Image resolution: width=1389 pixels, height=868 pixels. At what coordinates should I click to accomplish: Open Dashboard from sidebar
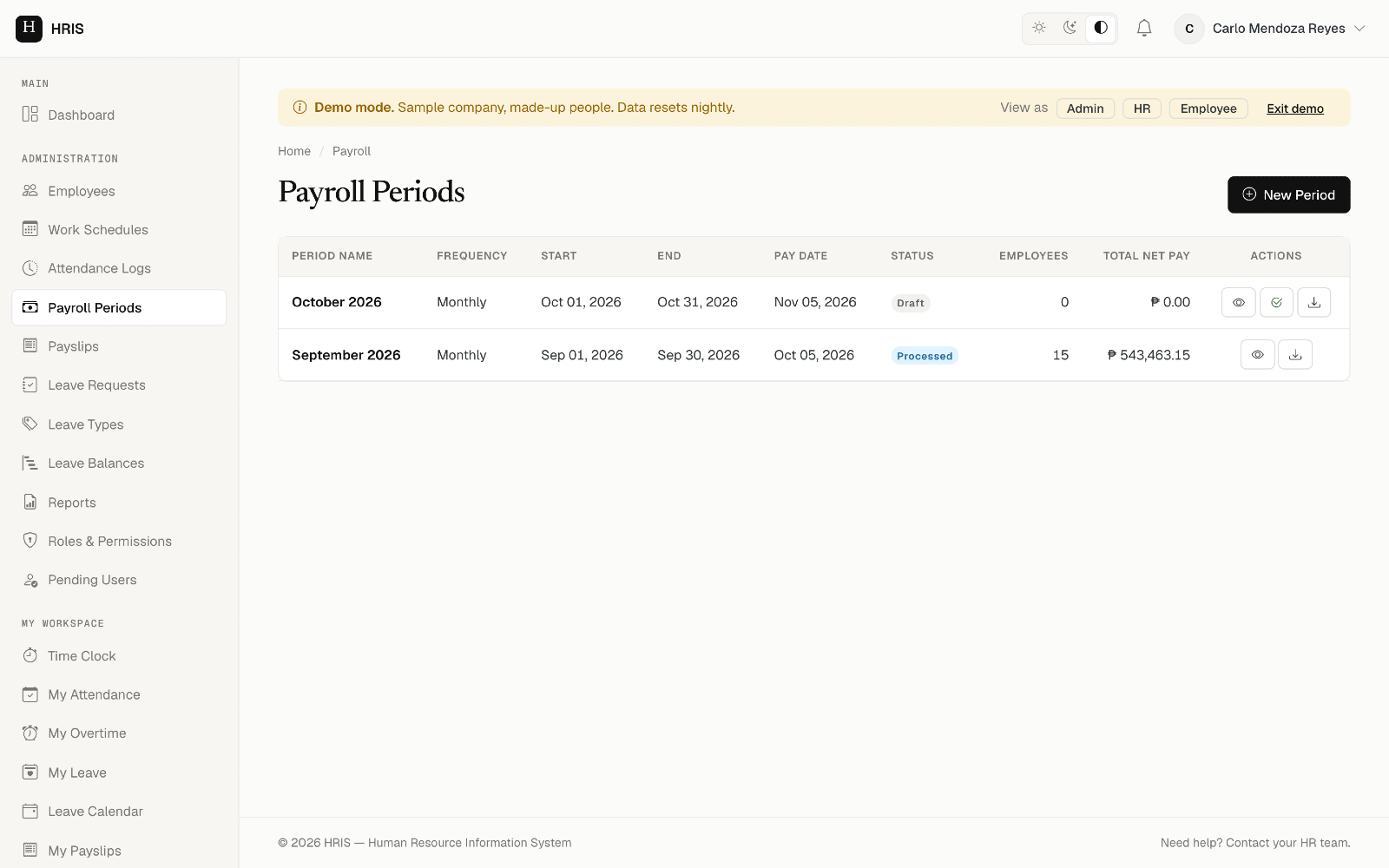click(x=119, y=115)
